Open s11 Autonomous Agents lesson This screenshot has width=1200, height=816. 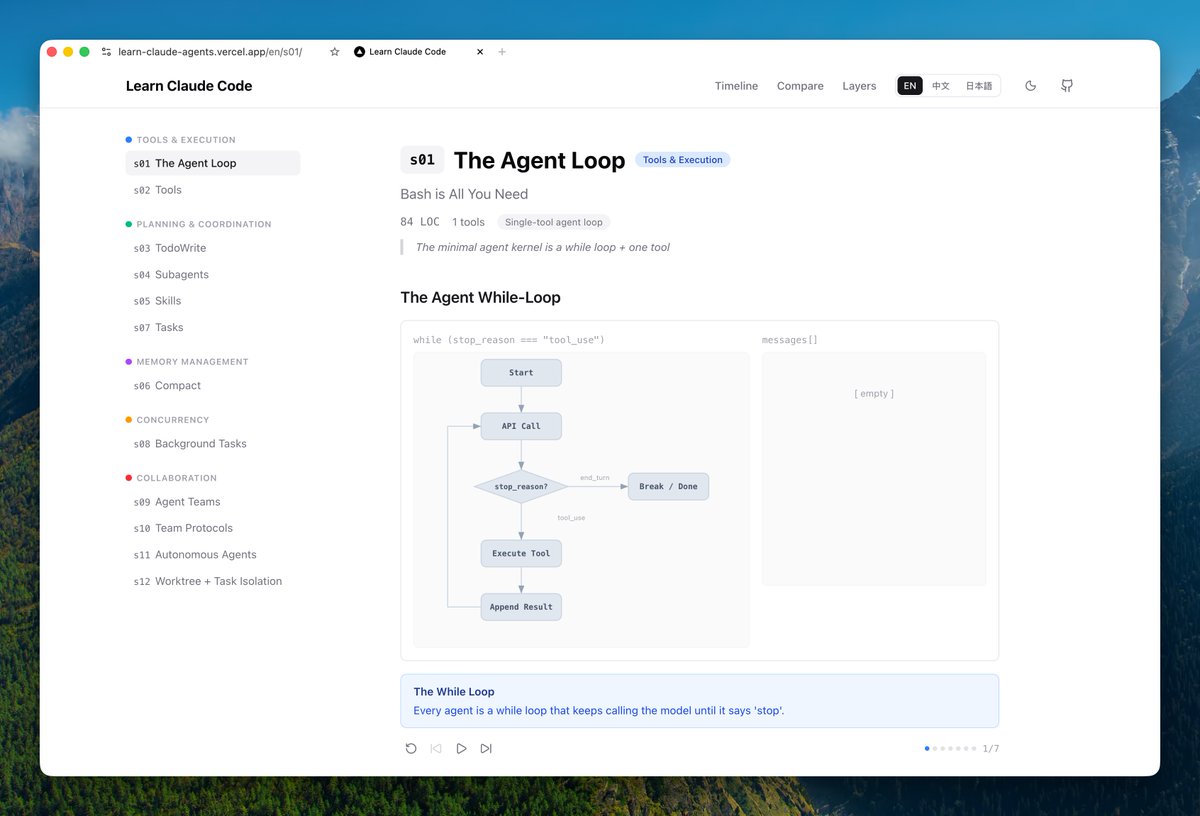pos(213,555)
